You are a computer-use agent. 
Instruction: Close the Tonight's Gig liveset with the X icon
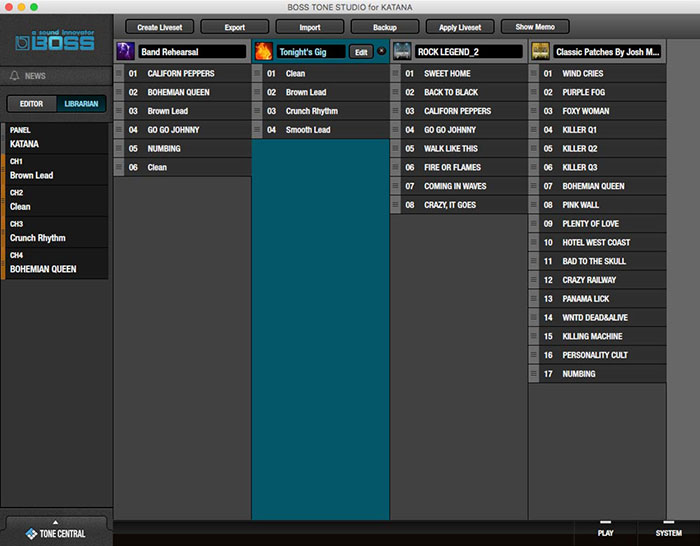pos(381,51)
